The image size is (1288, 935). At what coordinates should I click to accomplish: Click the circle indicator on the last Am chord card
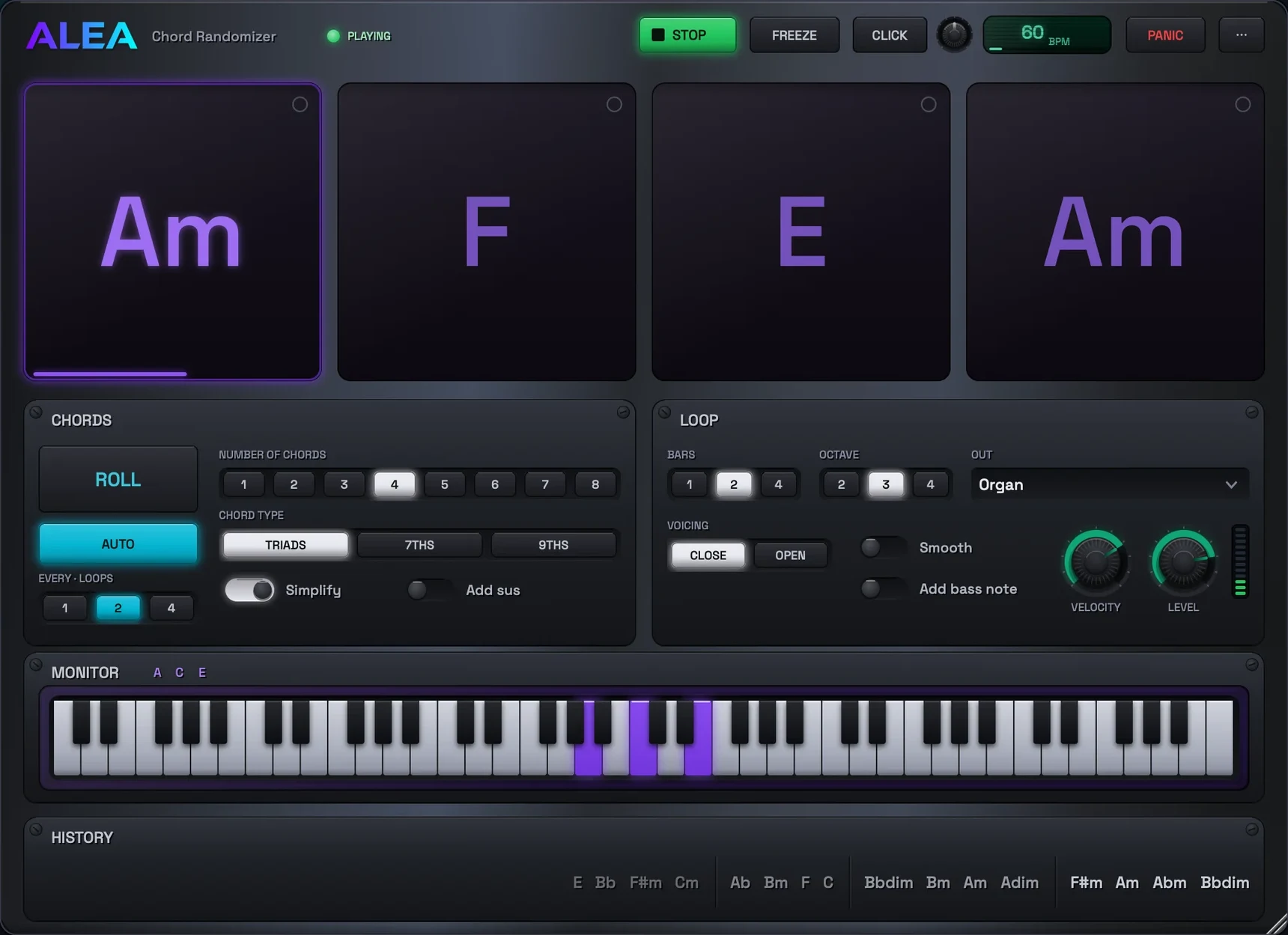click(1243, 105)
